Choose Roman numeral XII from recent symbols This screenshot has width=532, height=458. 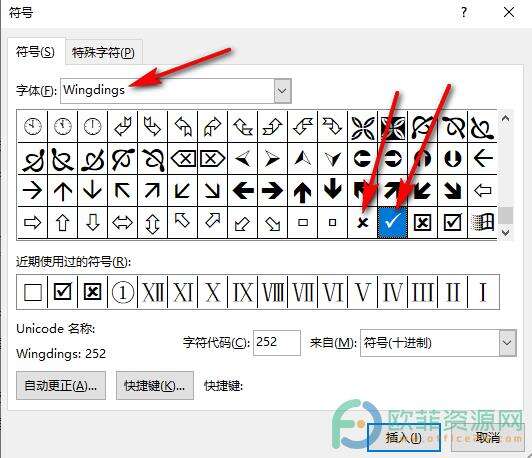point(153,292)
